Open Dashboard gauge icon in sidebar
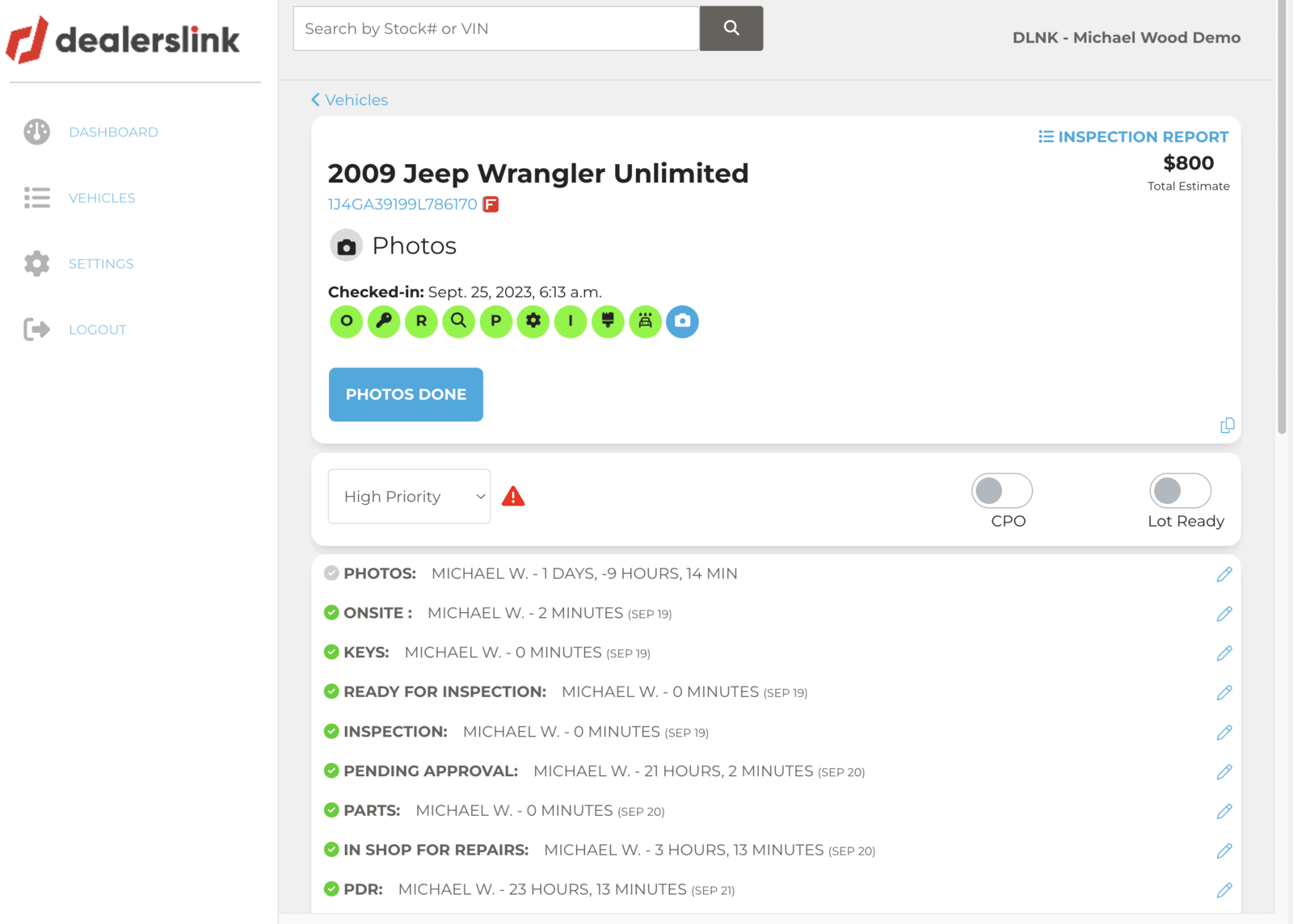Screen dimensions: 1293x924 coord(36,132)
